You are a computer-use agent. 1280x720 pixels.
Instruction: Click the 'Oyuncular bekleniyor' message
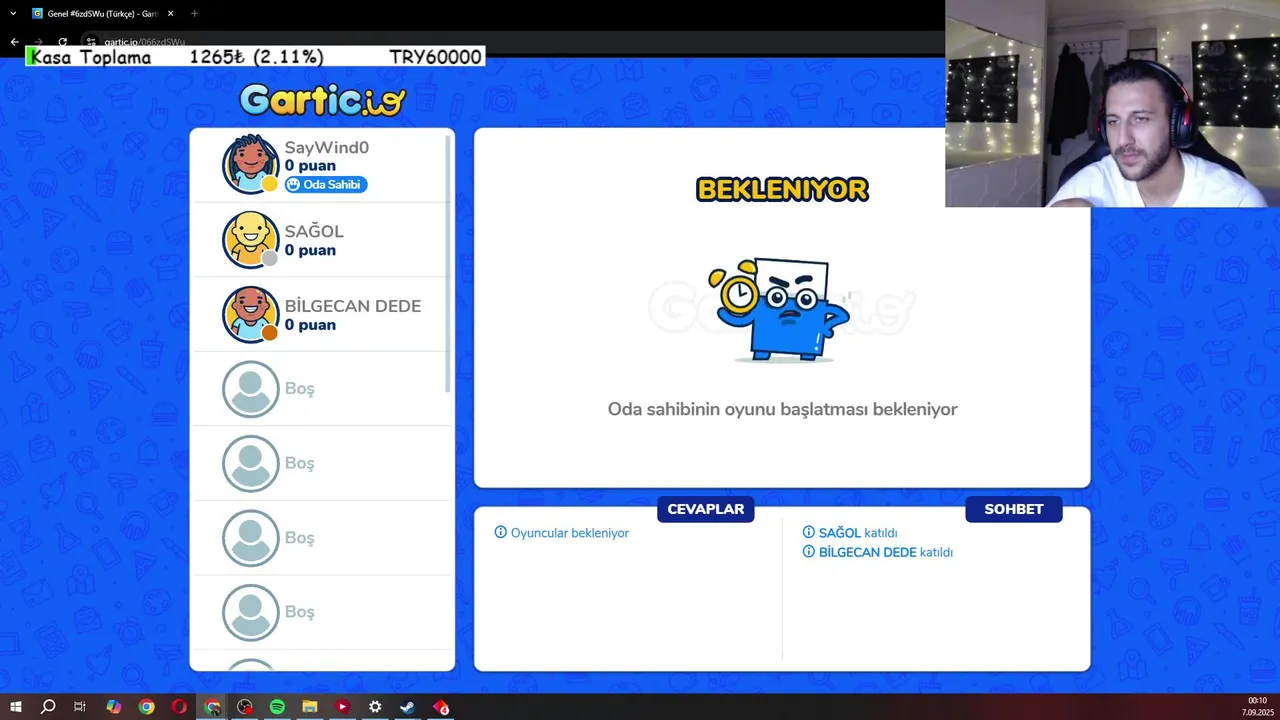click(570, 533)
